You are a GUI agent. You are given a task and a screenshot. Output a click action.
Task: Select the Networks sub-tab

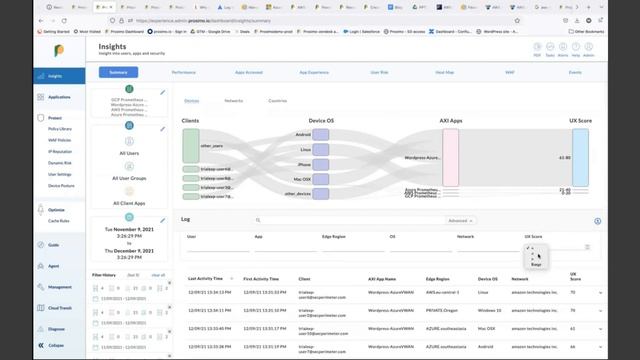[233, 101]
